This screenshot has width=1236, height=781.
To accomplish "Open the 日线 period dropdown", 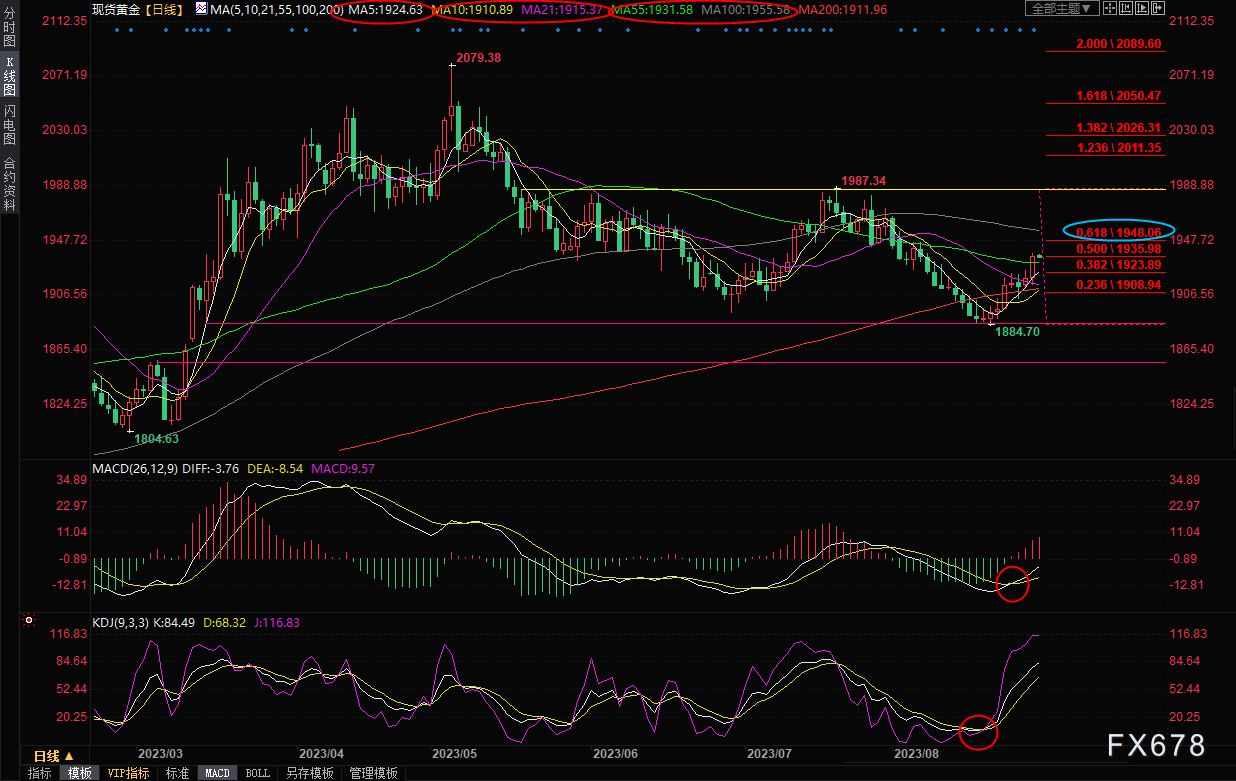I will click(52, 755).
